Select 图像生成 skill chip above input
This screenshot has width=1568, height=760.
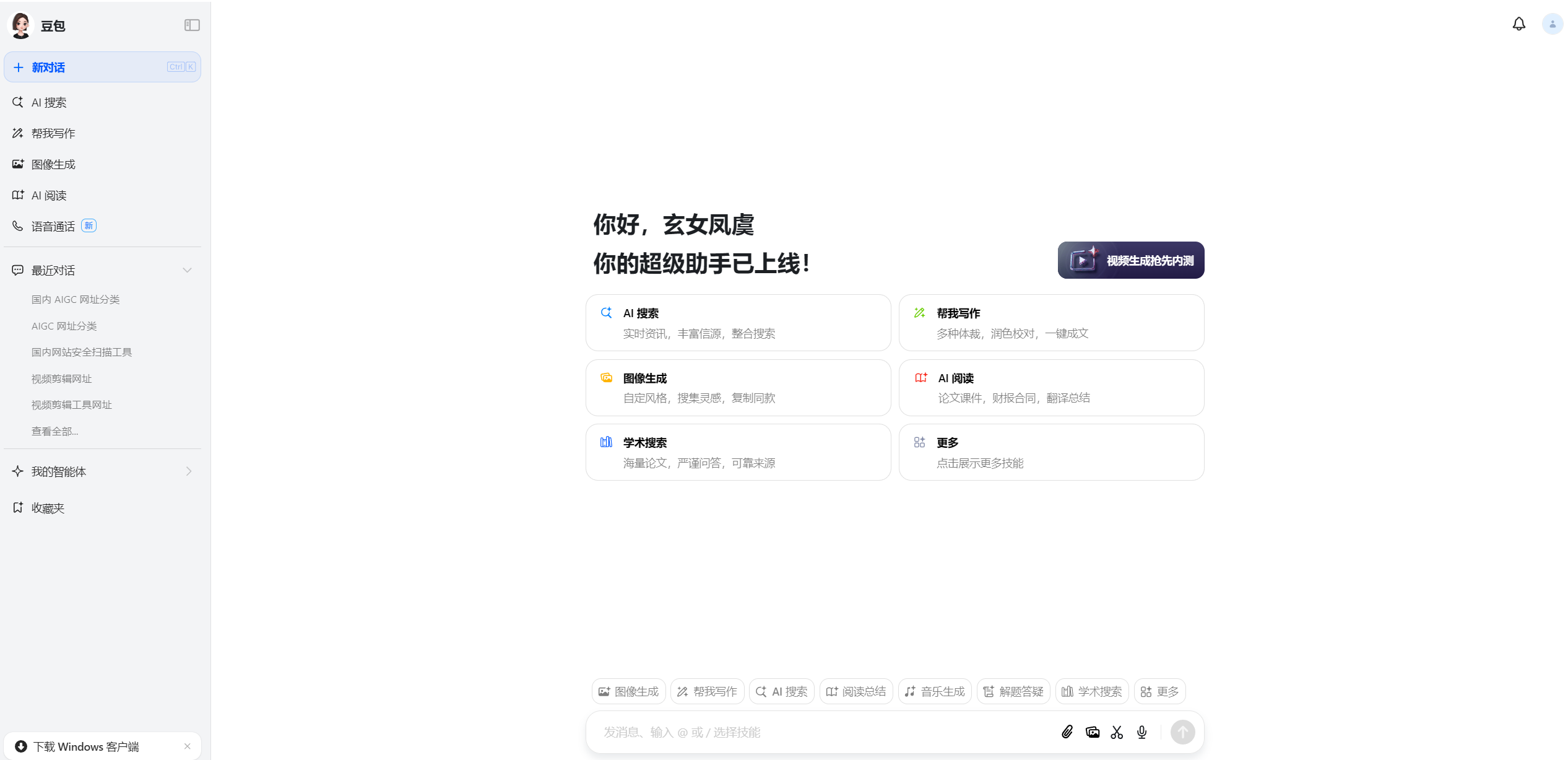point(628,691)
